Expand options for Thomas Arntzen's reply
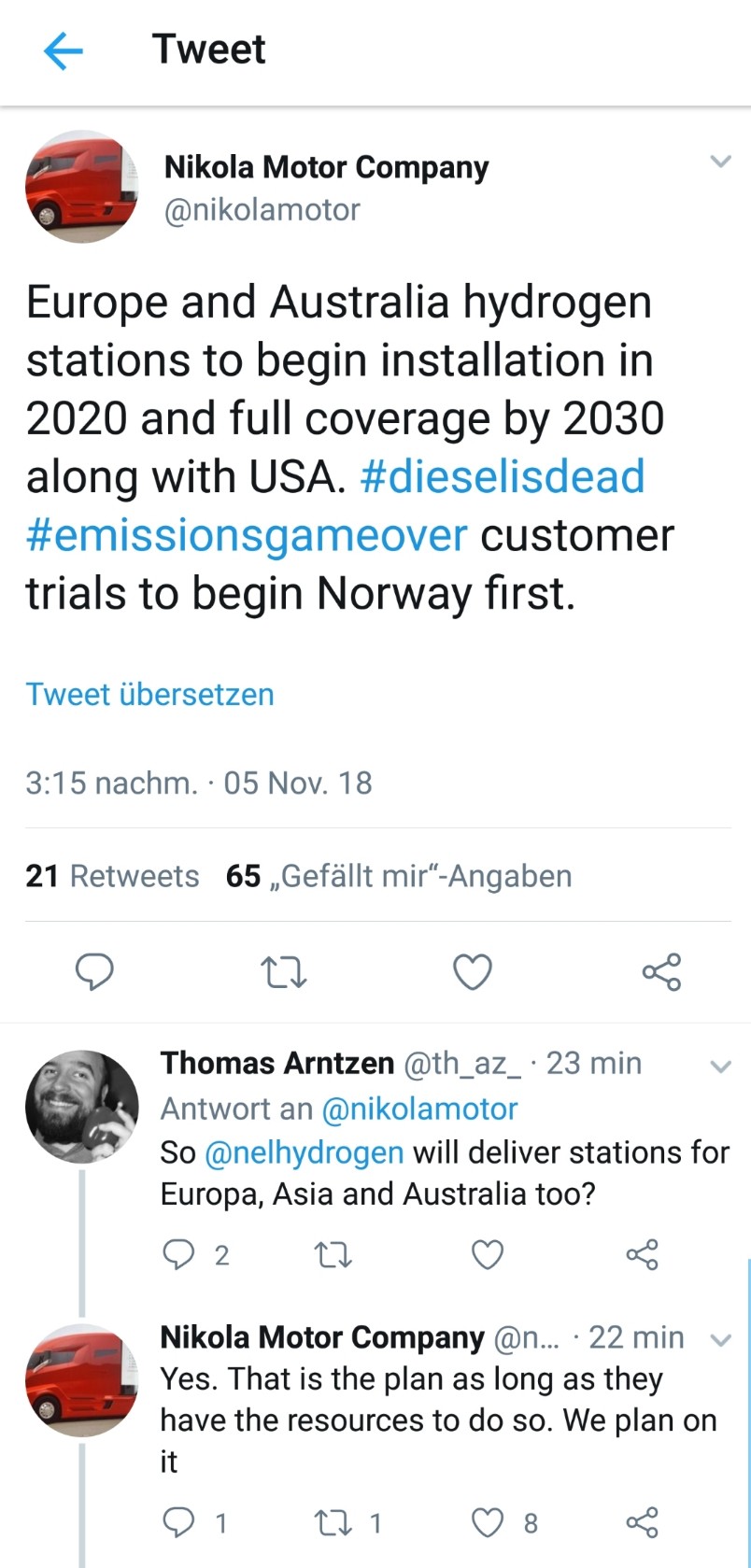 pyautogui.click(x=720, y=1066)
